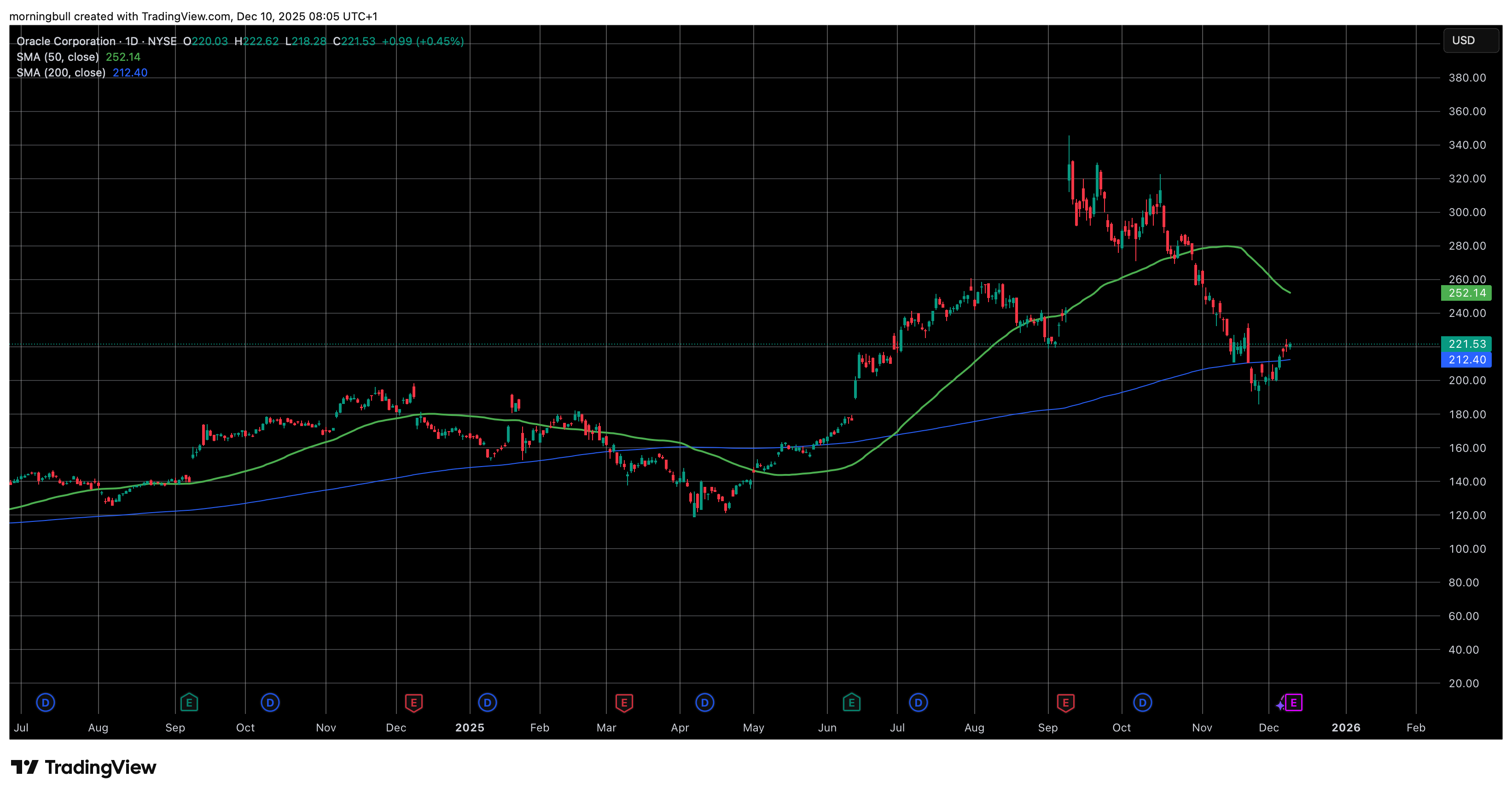Open the red earnings marker after Mar 2025
The image size is (1512, 795).
pyautogui.click(x=624, y=702)
